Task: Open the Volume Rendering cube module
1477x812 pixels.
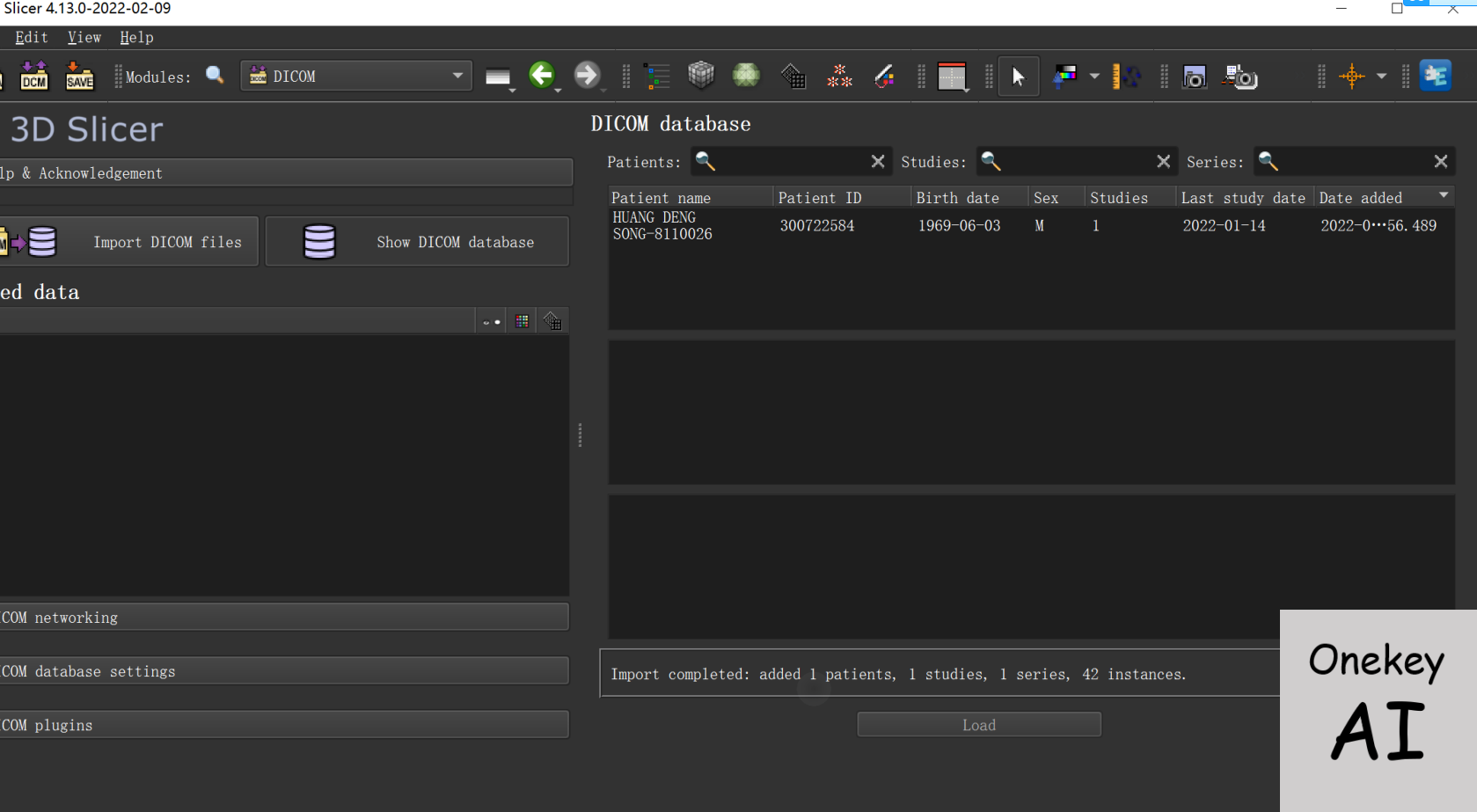Action: 701,76
